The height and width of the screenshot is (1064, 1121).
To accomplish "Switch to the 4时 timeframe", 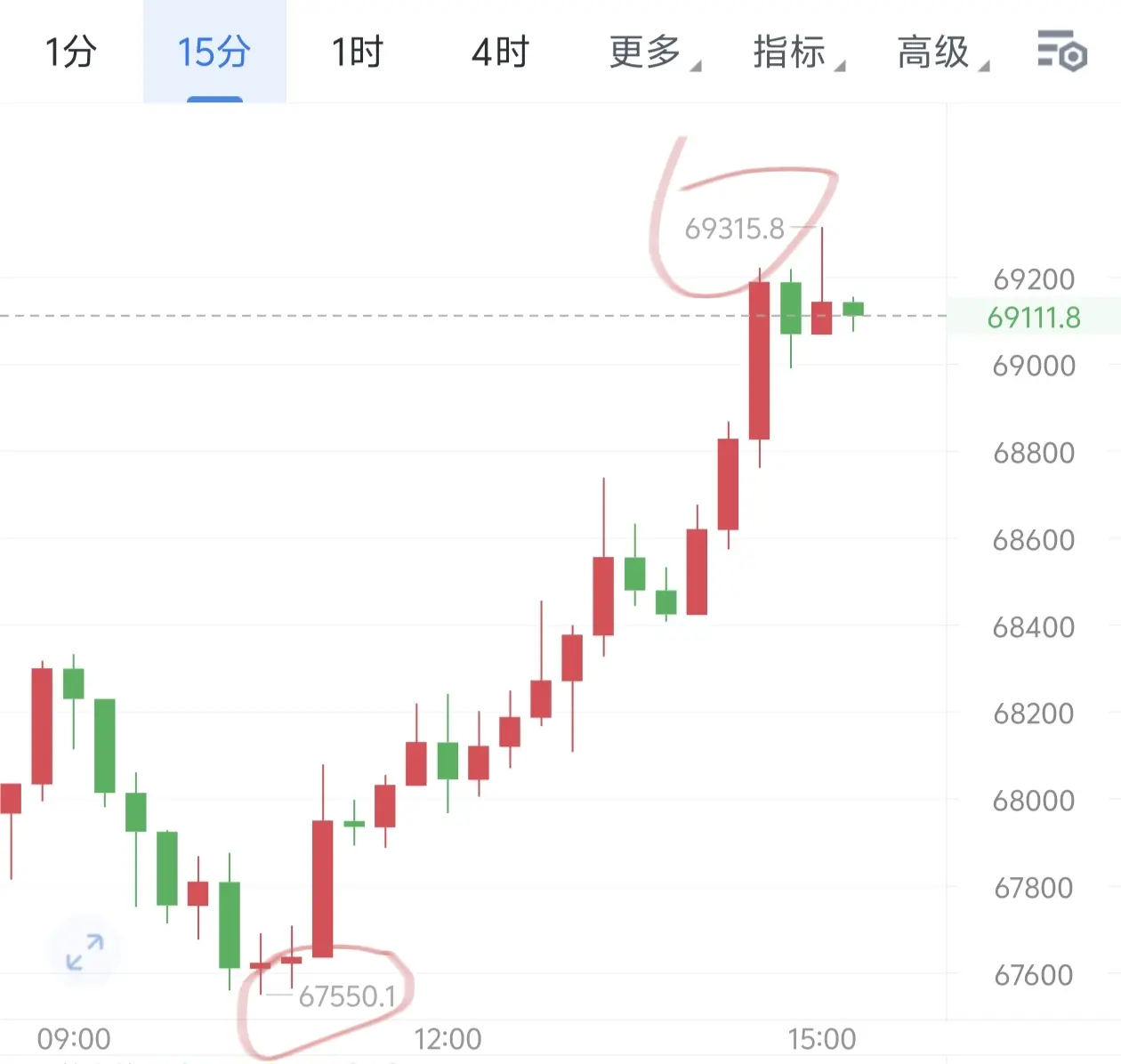I will [500, 52].
